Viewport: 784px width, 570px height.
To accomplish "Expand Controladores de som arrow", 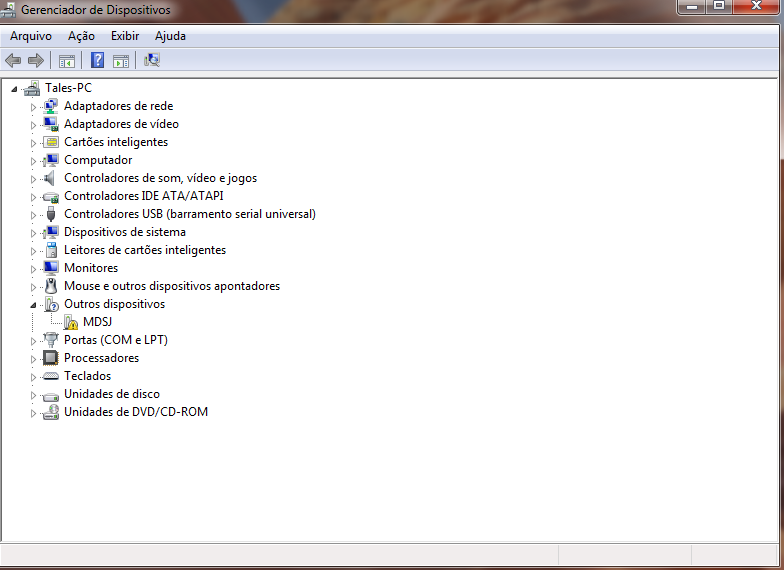I will tap(33, 179).
